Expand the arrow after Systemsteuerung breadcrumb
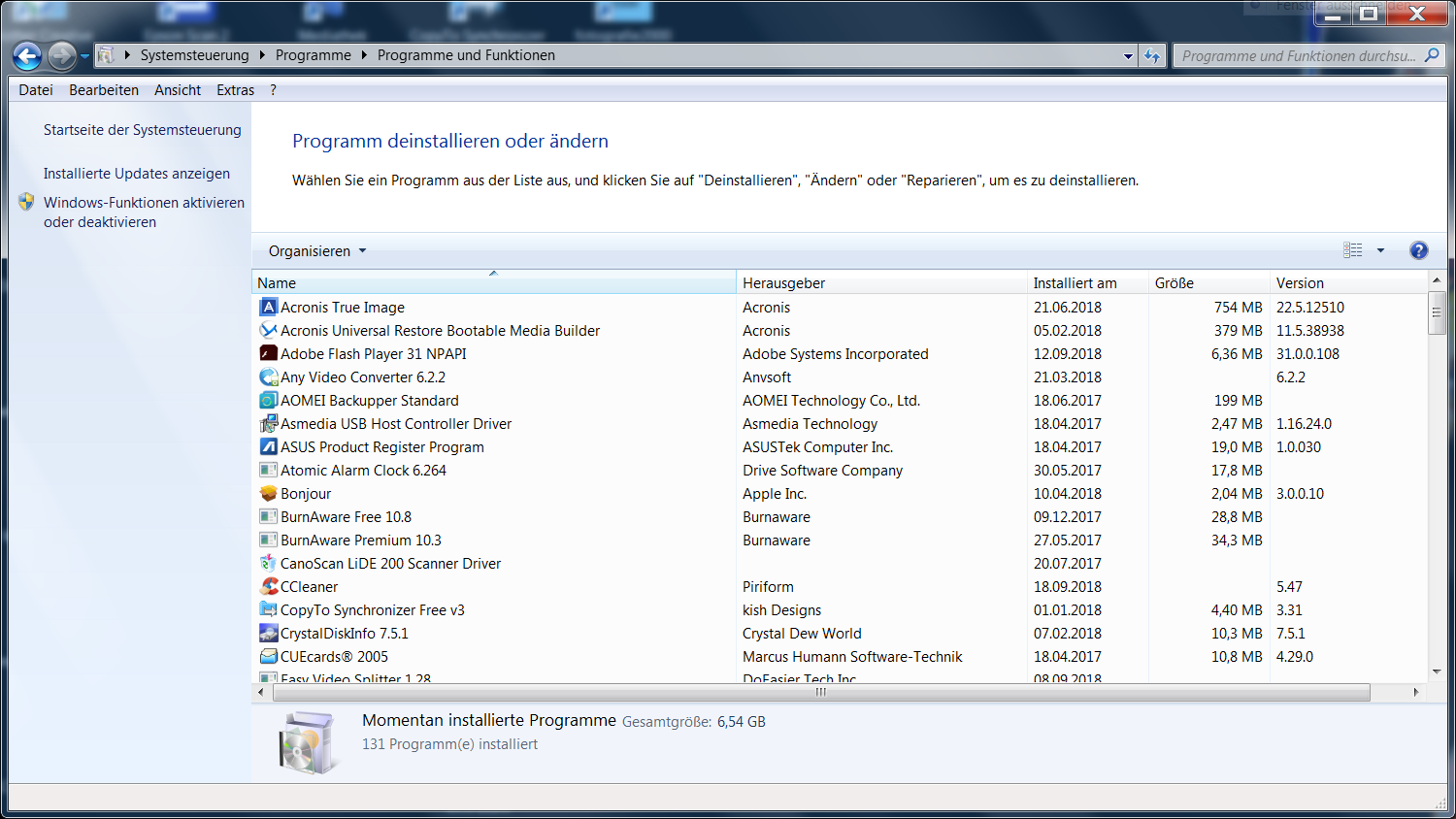This screenshot has height=819, width=1456. pos(262,55)
